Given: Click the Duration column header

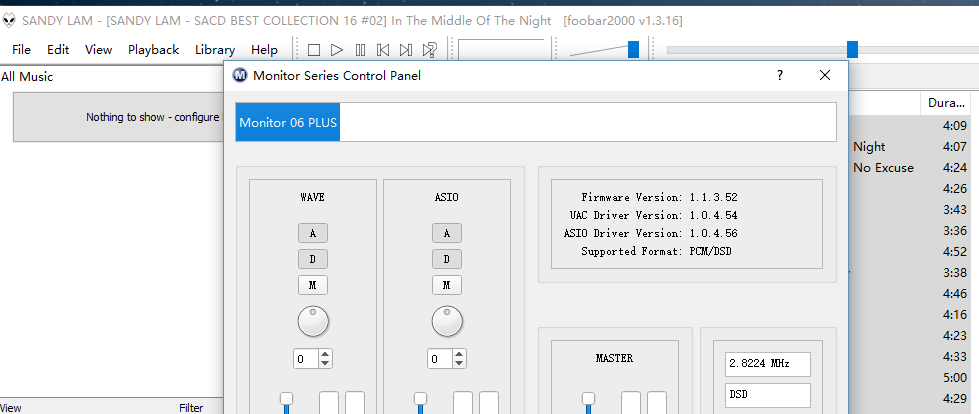Looking at the screenshot, I should [945, 103].
